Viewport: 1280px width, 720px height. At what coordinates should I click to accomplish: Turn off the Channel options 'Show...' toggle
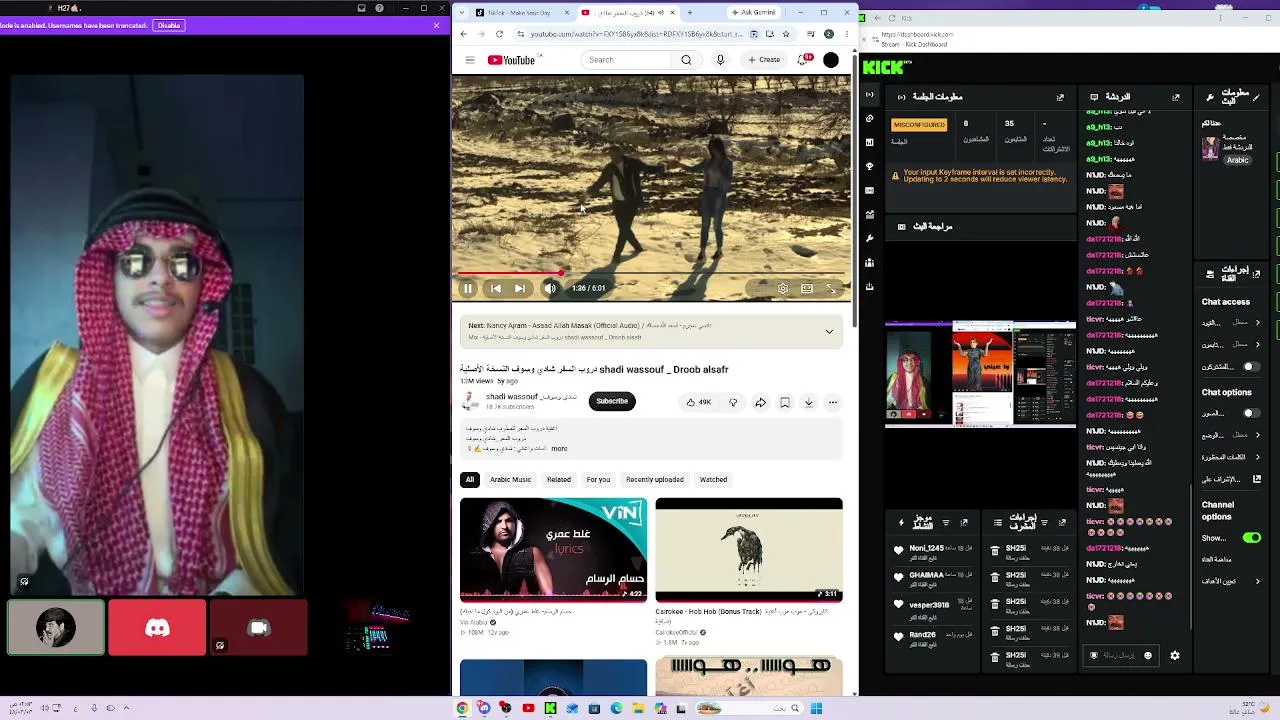click(x=1251, y=538)
